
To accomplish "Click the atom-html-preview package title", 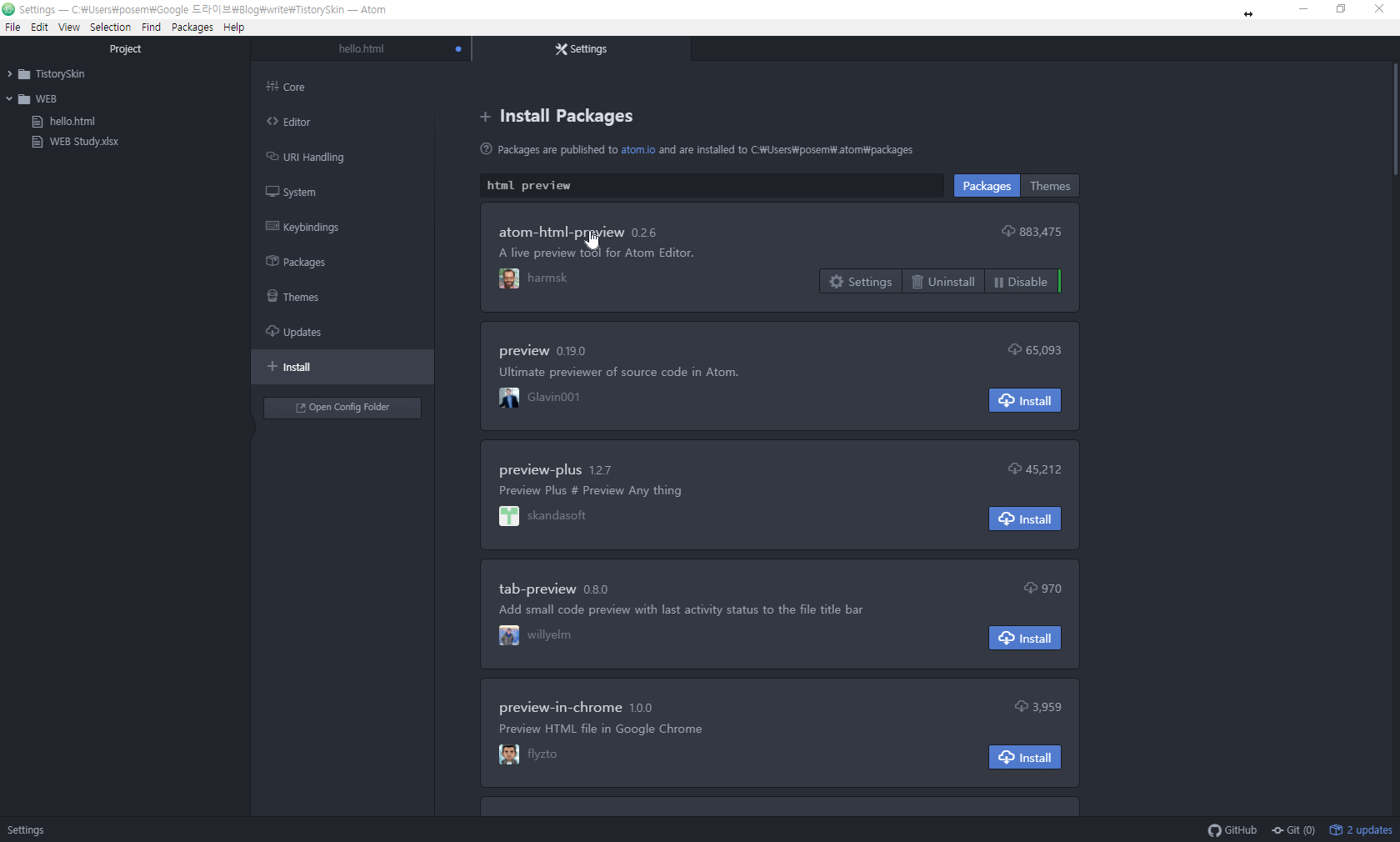I will point(562,232).
